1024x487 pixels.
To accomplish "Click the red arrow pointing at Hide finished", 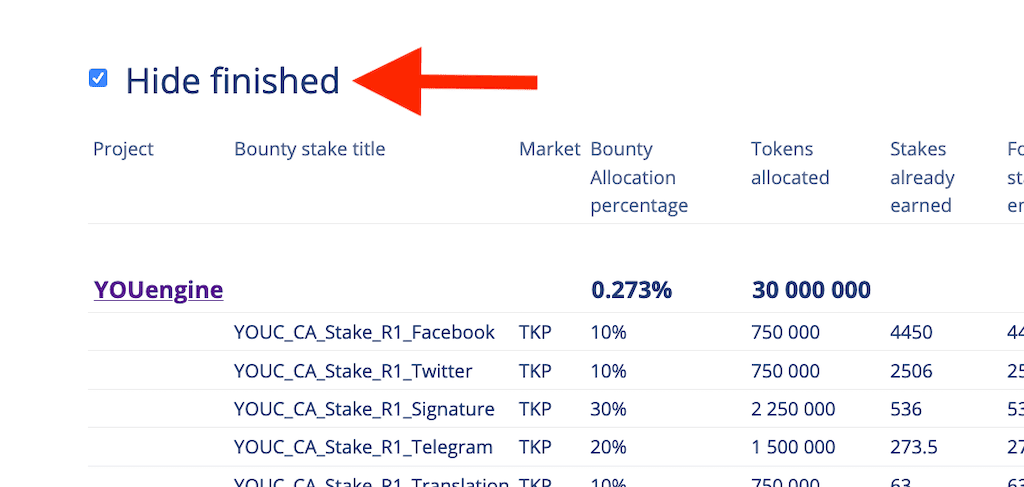I will coord(445,82).
